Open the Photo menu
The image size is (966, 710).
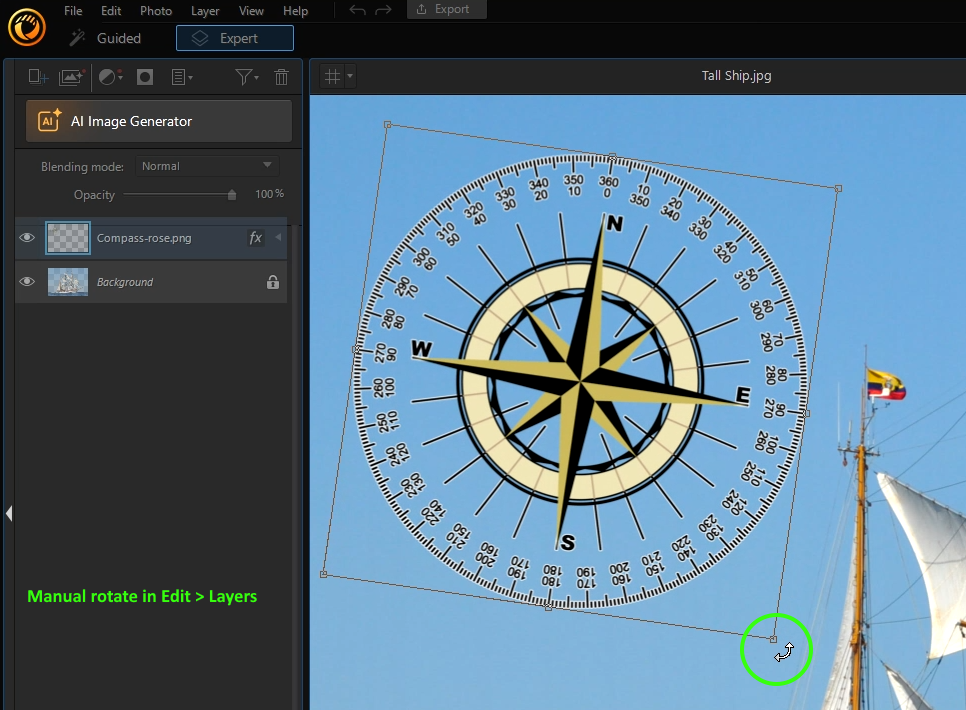click(156, 11)
